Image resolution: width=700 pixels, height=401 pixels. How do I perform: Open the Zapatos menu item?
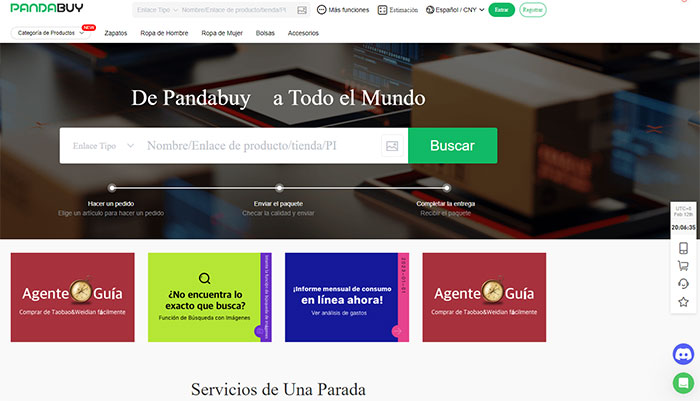[x=116, y=33]
